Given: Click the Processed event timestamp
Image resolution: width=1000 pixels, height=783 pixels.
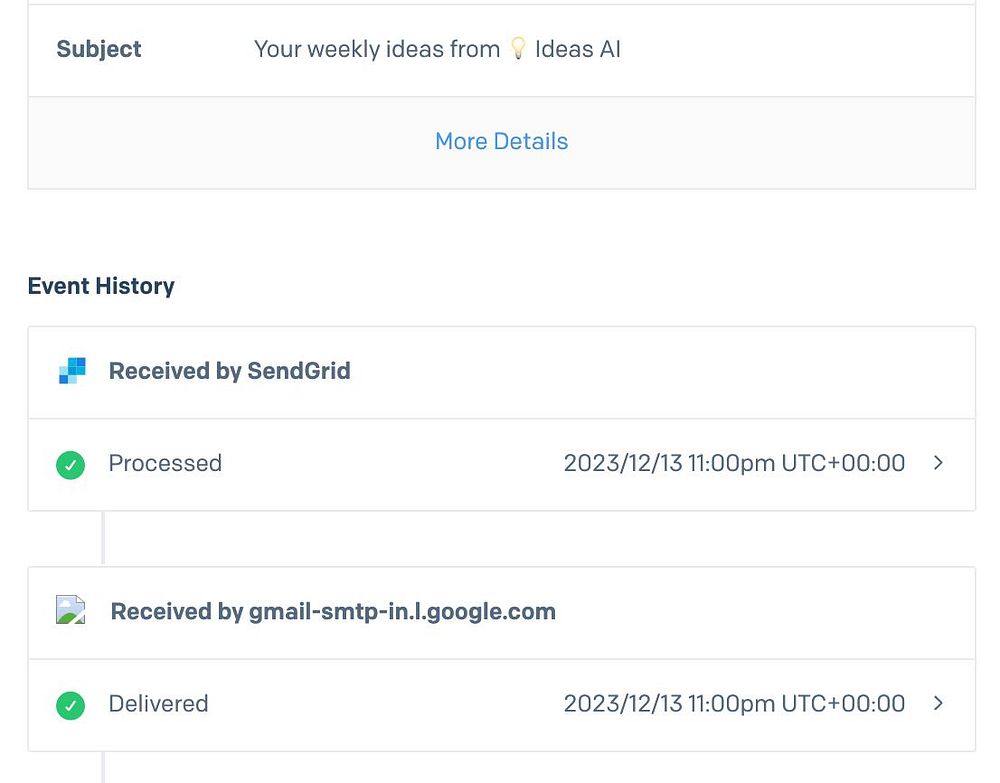Looking at the screenshot, I should pyautogui.click(x=734, y=463).
